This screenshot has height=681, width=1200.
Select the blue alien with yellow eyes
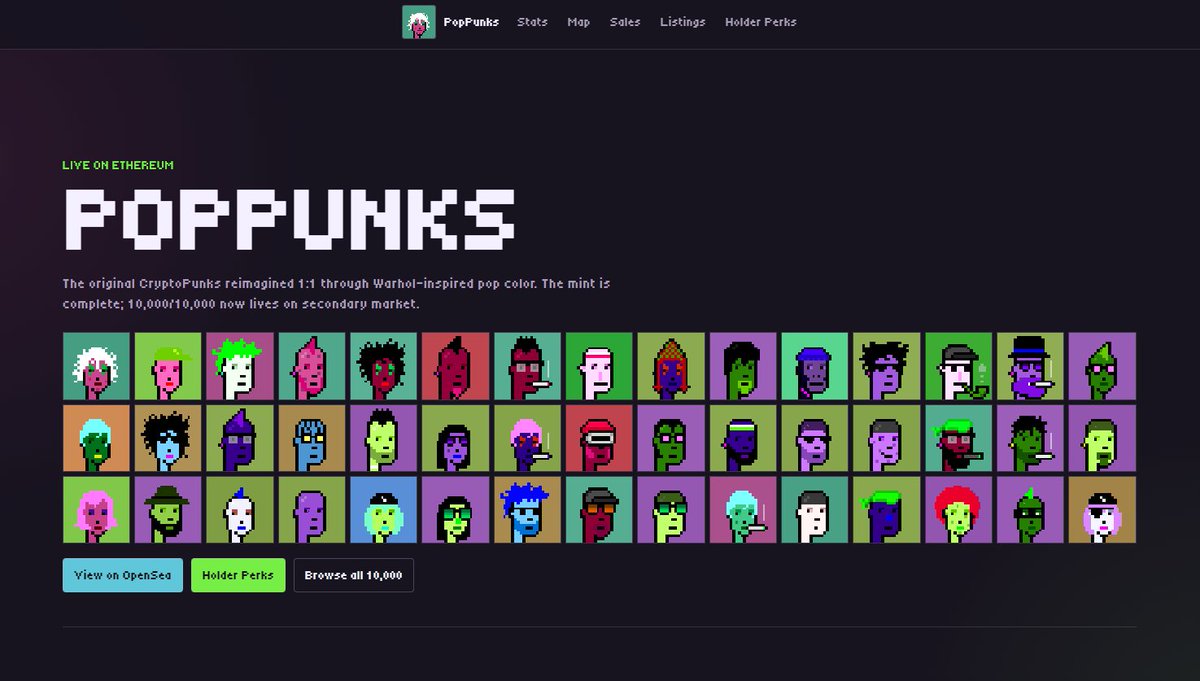pos(312,438)
